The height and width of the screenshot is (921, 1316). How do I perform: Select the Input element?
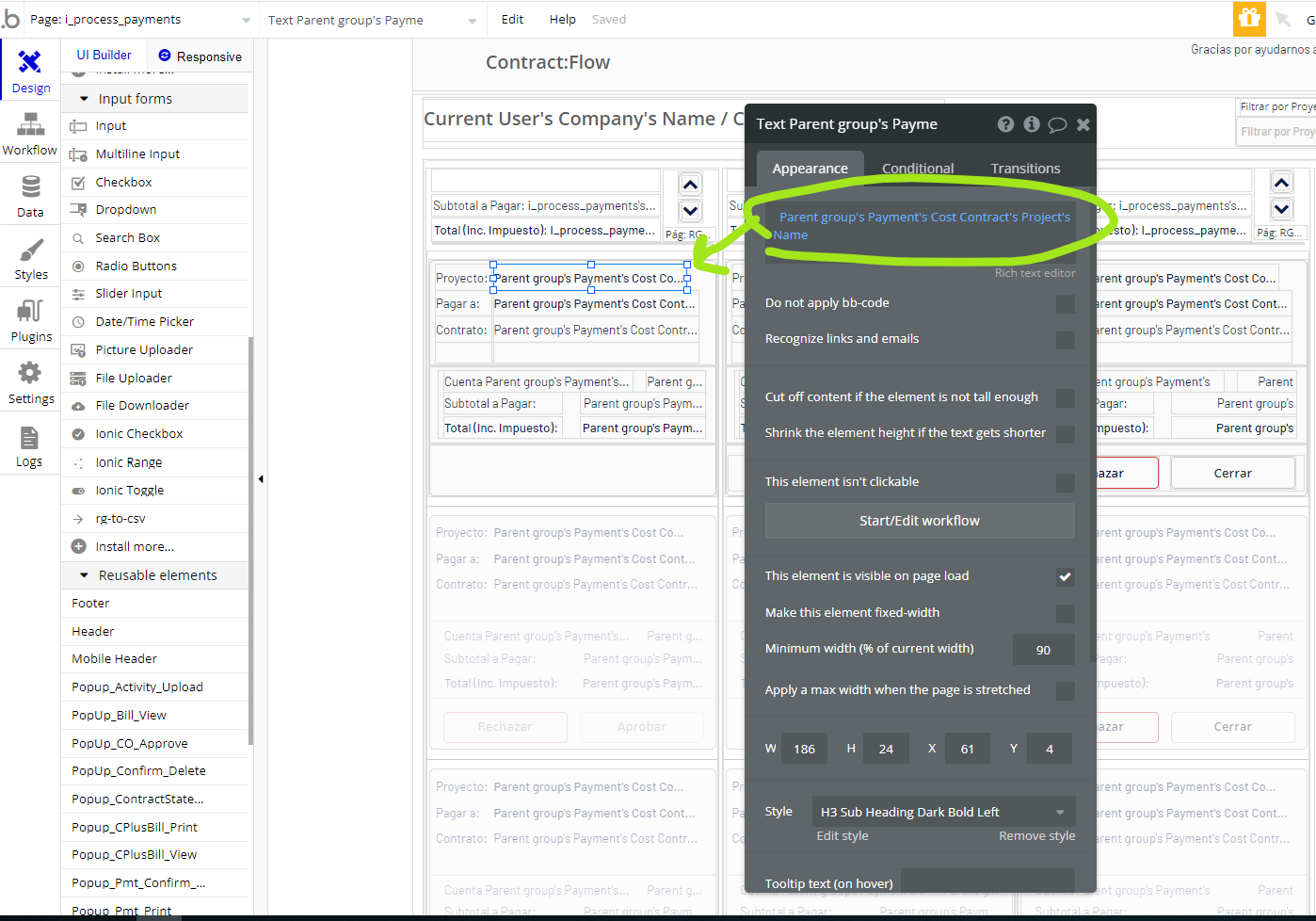pos(155,126)
